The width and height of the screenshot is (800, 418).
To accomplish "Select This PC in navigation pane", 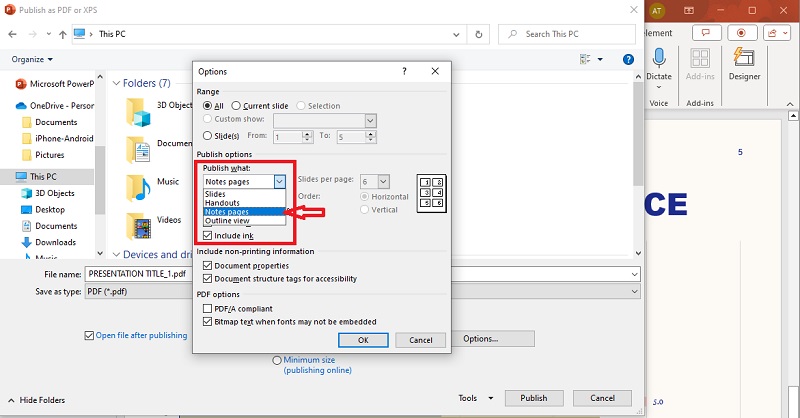I will pos(36,177).
